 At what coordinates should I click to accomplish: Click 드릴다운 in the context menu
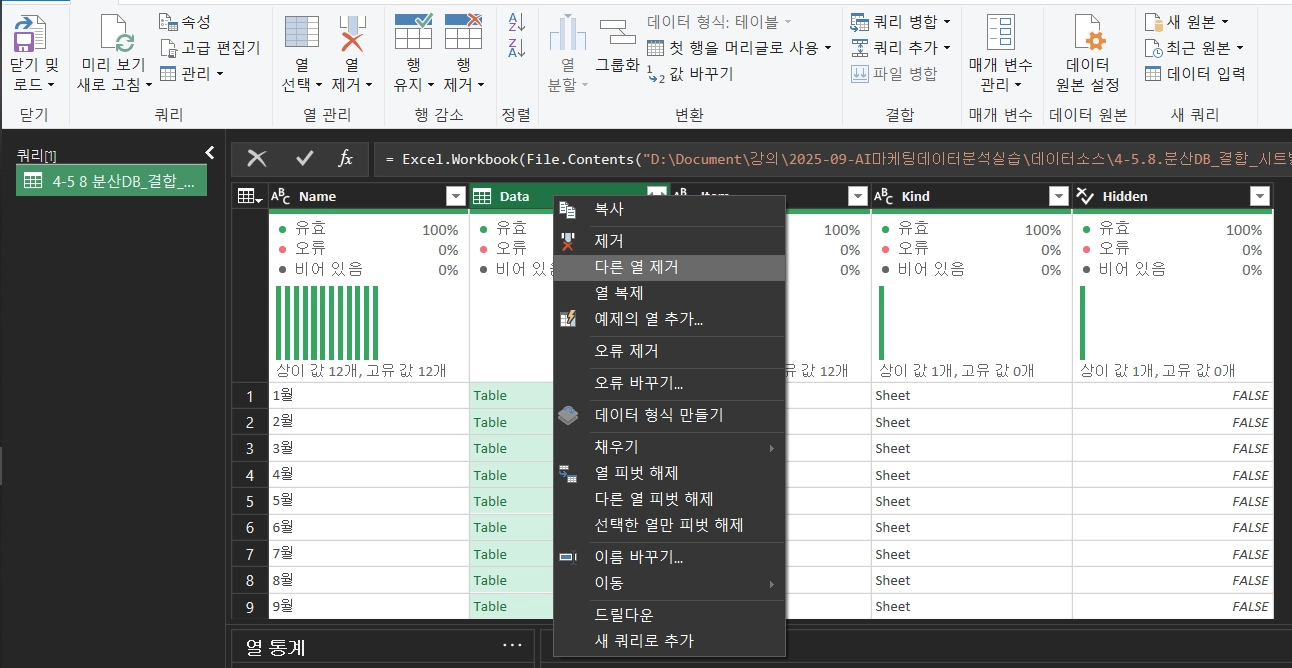(624, 614)
